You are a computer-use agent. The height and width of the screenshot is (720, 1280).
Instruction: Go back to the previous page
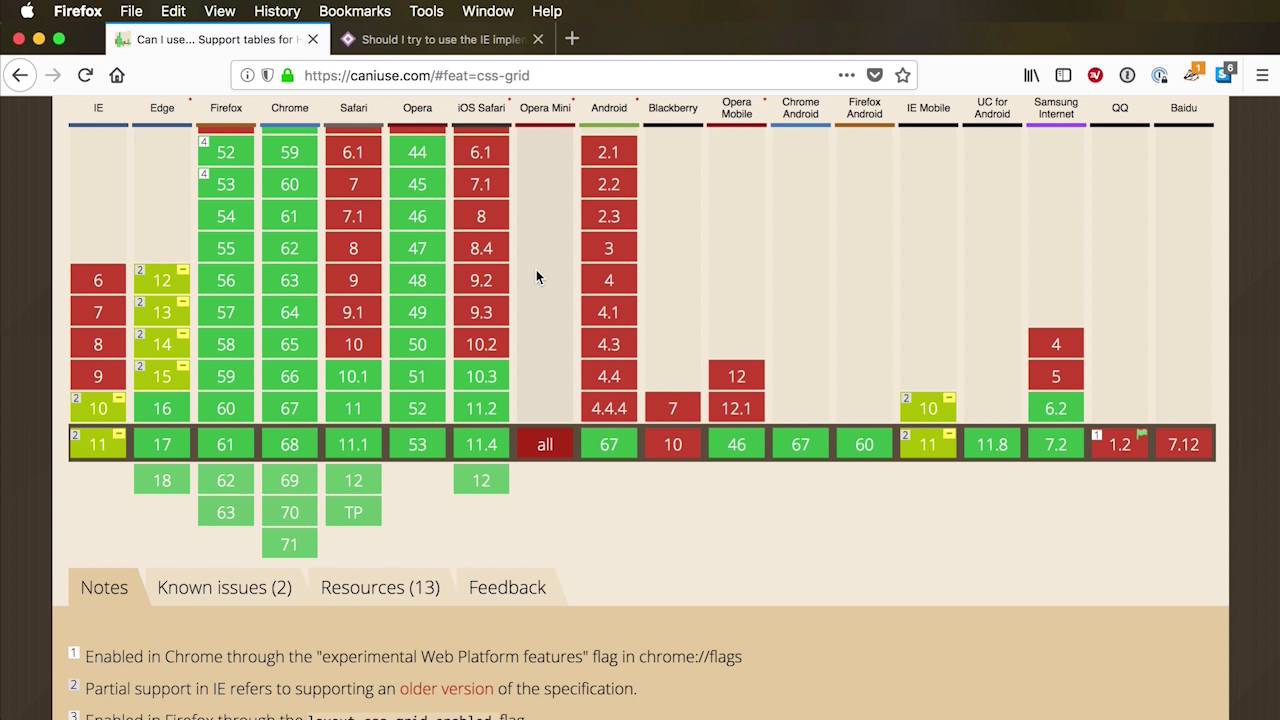pyautogui.click(x=20, y=75)
